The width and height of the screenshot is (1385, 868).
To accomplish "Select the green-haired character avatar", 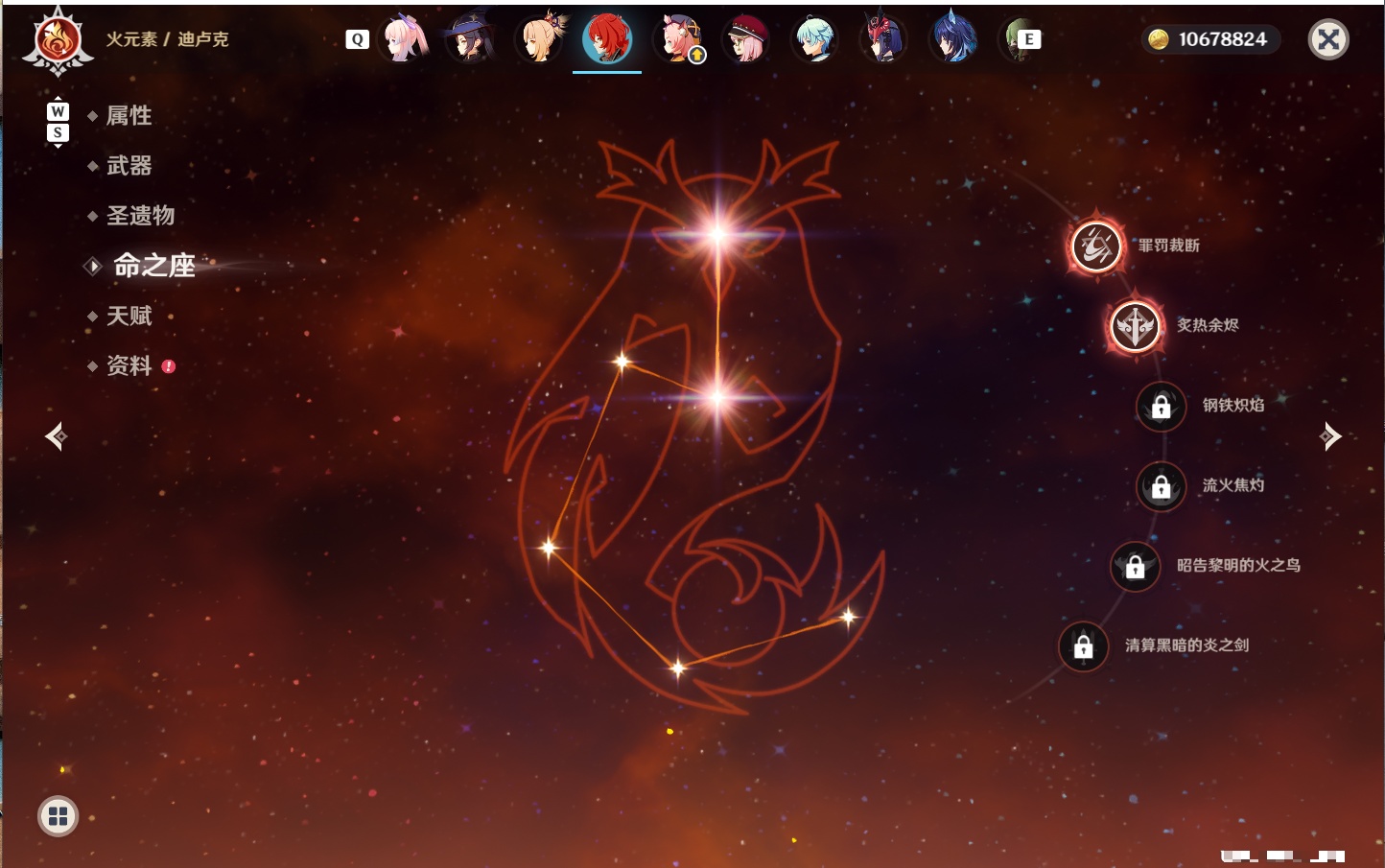I will pyautogui.click(x=1015, y=39).
